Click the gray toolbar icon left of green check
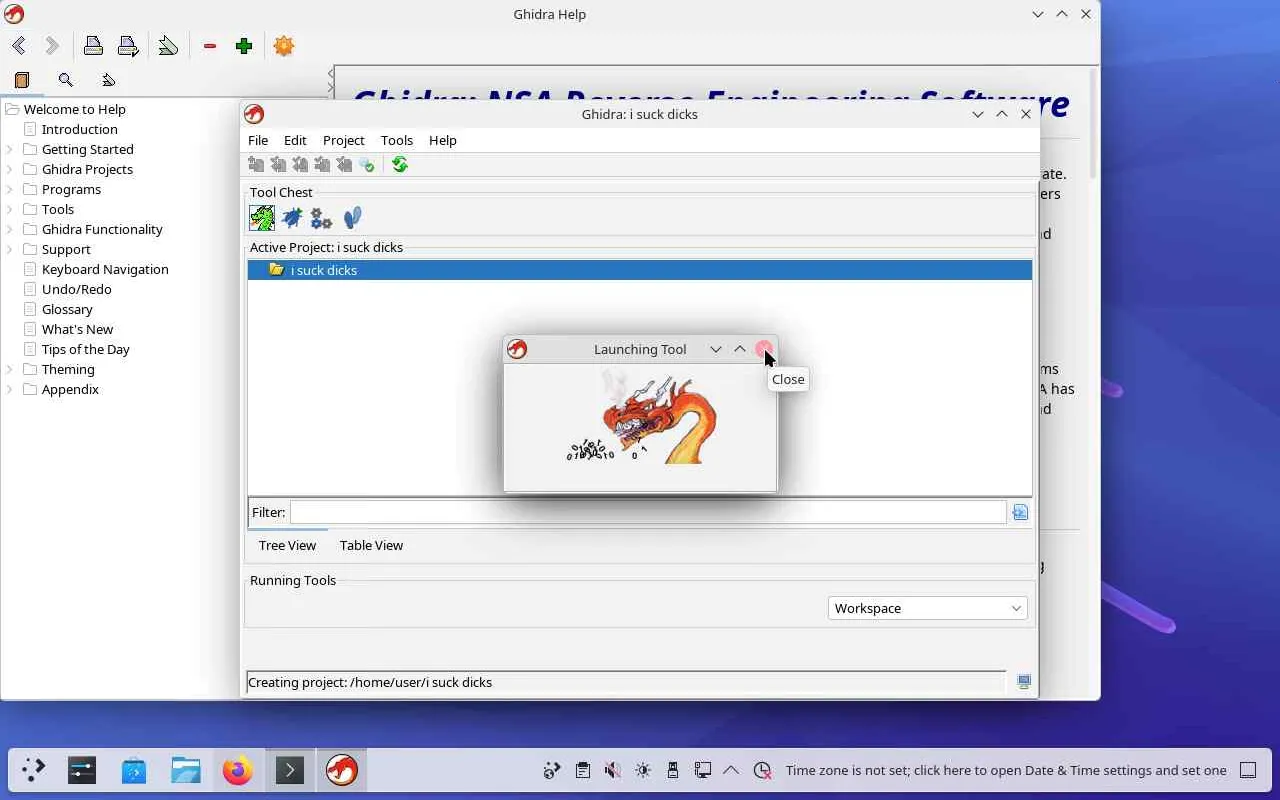 point(344,165)
